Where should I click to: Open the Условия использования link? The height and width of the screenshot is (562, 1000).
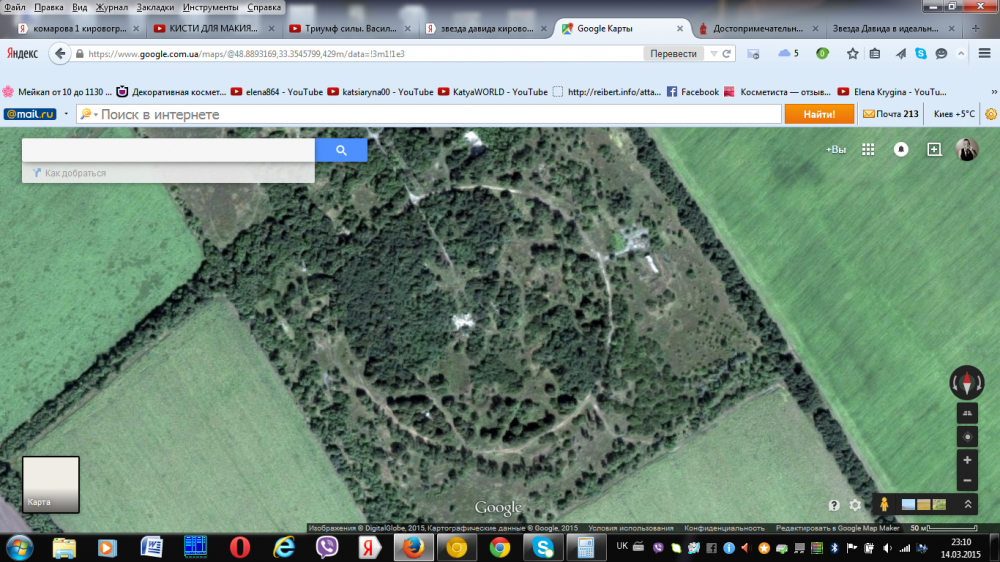point(631,528)
